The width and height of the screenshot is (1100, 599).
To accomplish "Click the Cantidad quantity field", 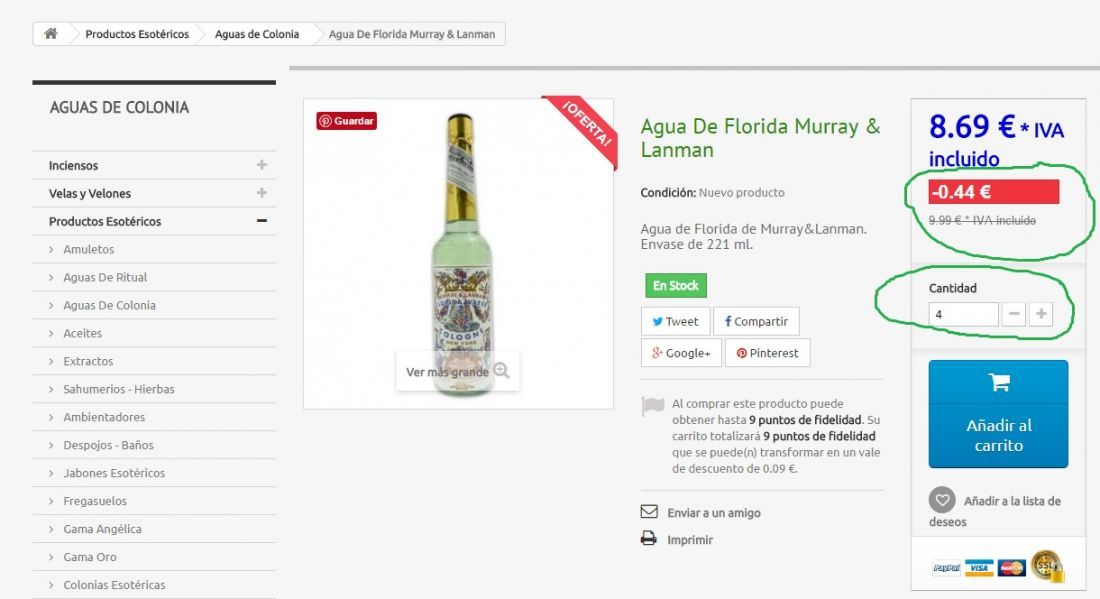I will coord(963,314).
